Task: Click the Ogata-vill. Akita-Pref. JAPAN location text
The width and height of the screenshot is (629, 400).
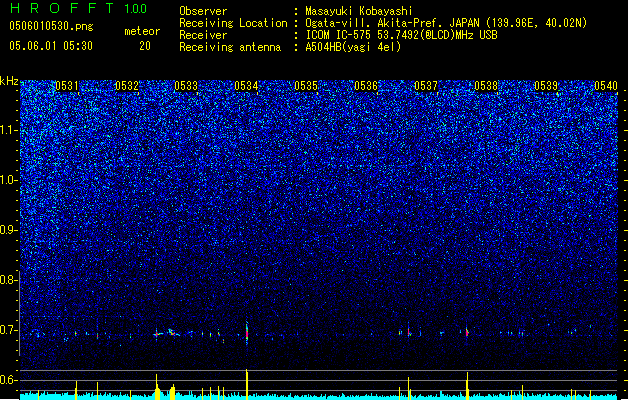Action: point(446,23)
